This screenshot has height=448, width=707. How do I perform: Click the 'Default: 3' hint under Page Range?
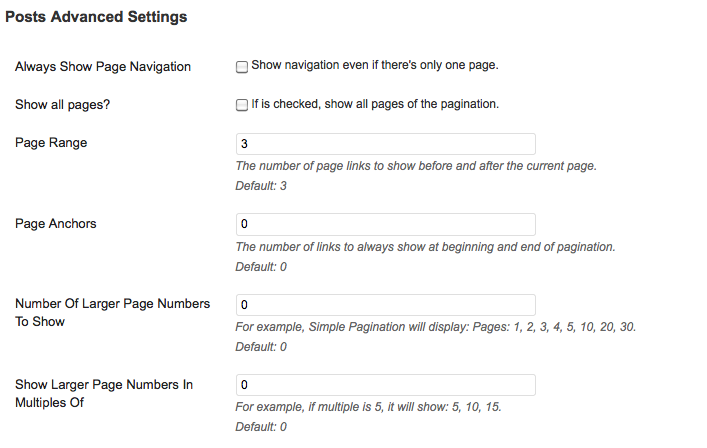tap(261, 186)
